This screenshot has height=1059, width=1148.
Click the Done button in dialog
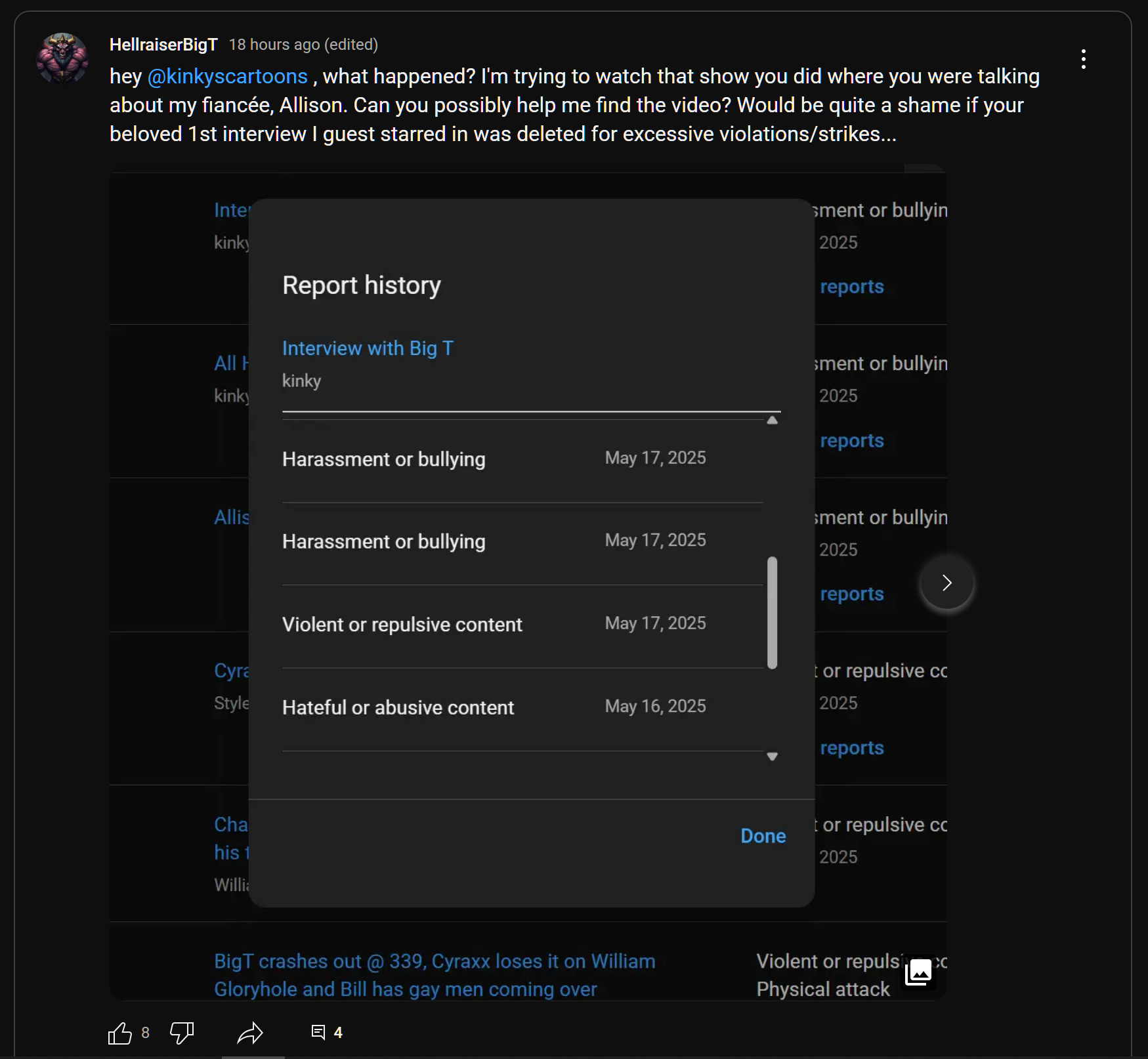pyautogui.click(x=763, y=836)
